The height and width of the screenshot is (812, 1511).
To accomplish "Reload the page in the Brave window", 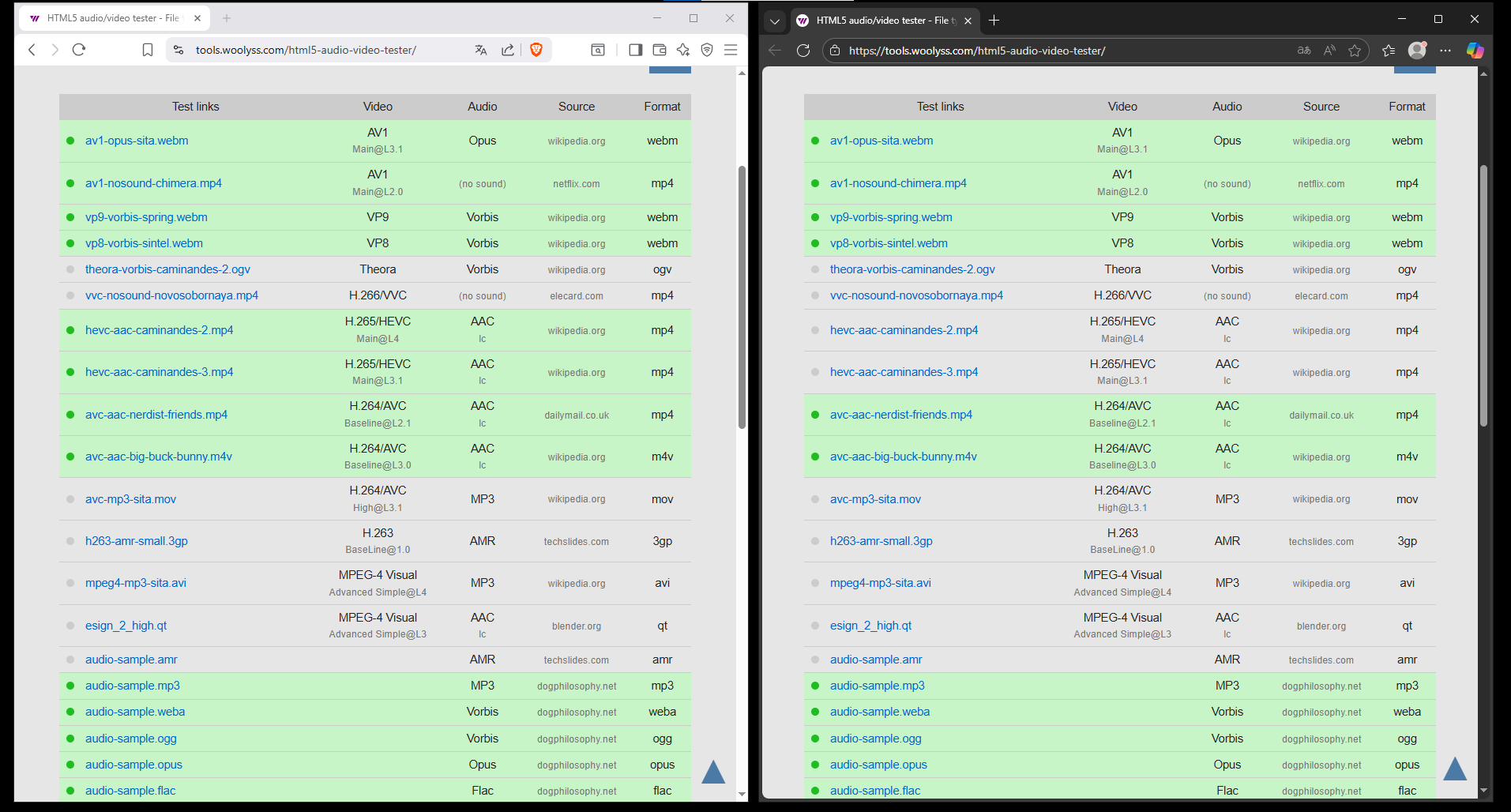I will 79,50.
